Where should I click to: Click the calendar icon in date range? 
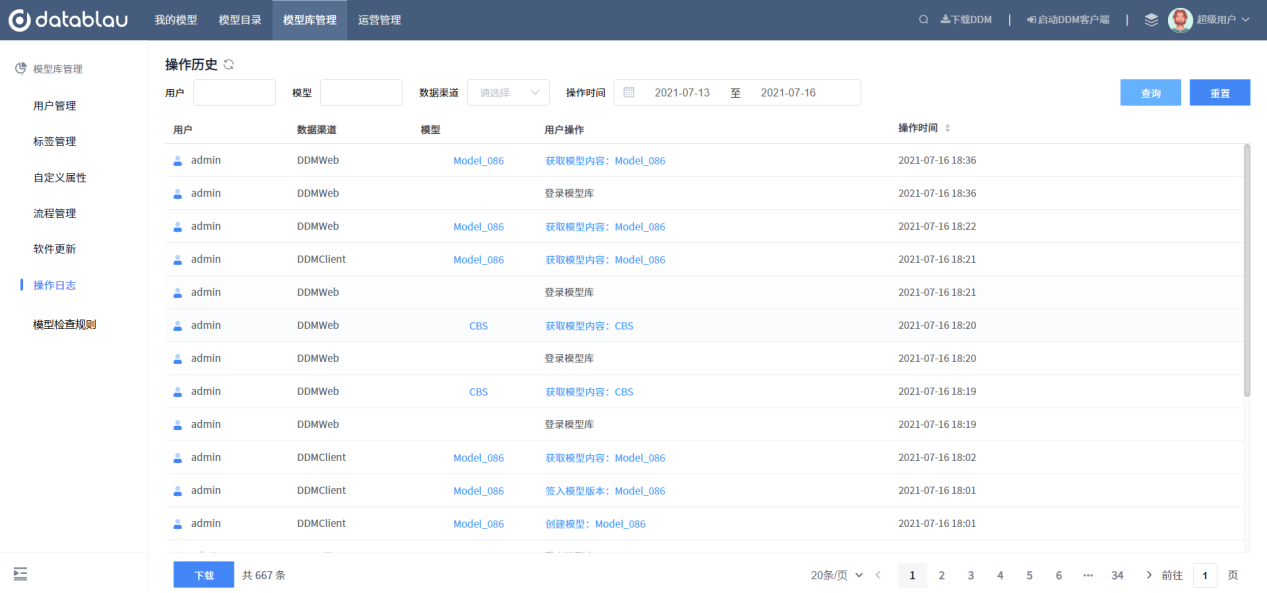click(x=629, y=93)
